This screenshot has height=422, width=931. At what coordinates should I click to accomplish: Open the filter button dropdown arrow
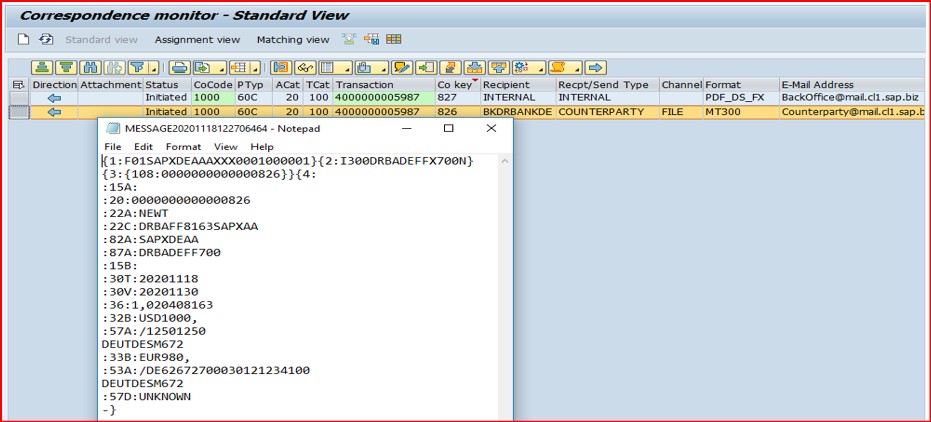click(153, 68)
